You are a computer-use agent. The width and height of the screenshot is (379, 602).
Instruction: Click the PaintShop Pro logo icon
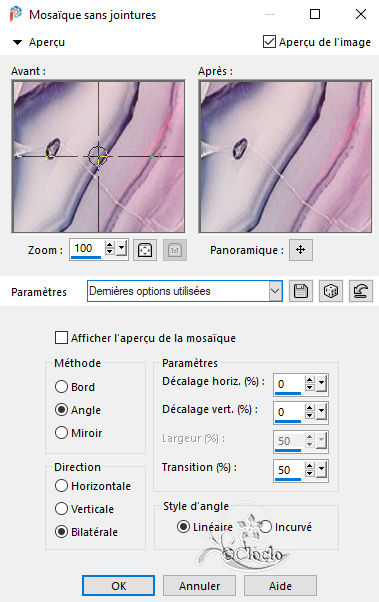(16, 15)
